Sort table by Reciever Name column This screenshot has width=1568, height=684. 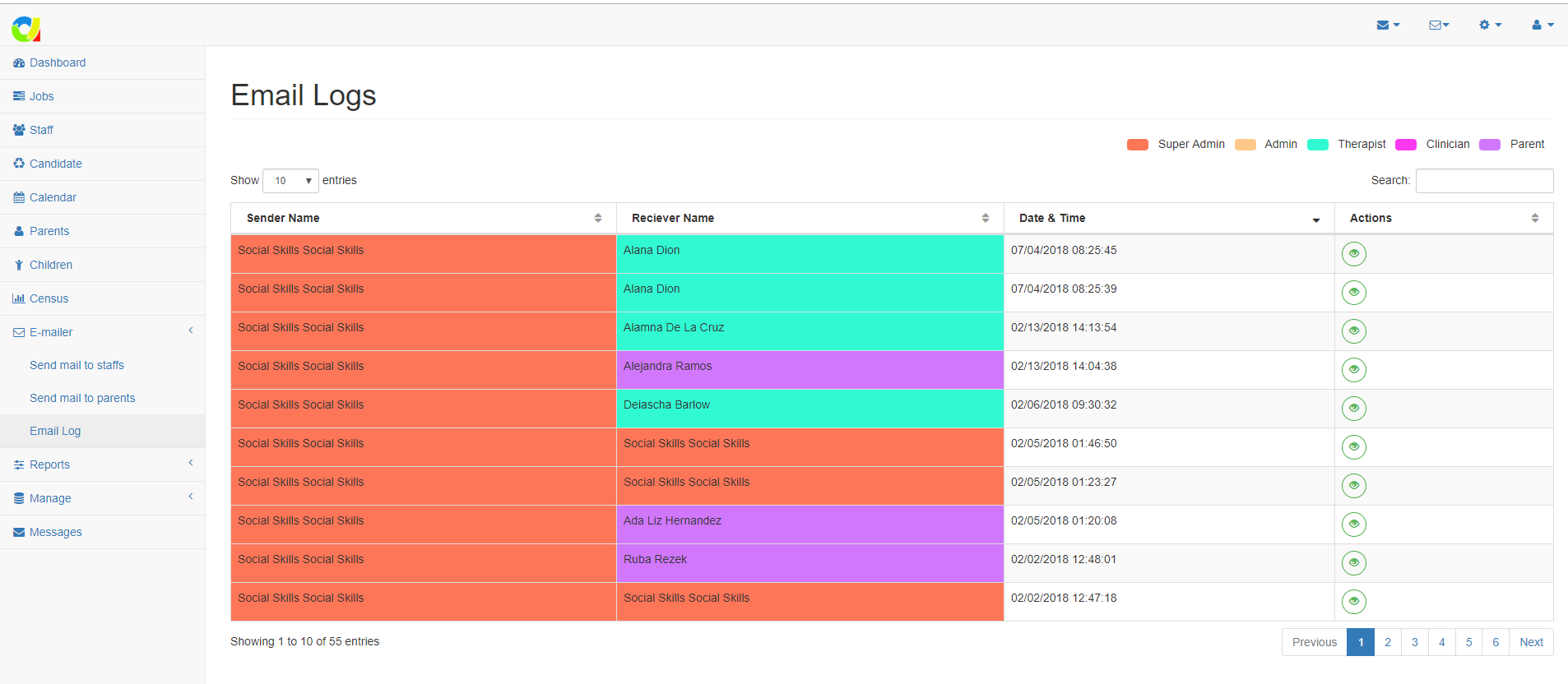click(x=810, y=218)
